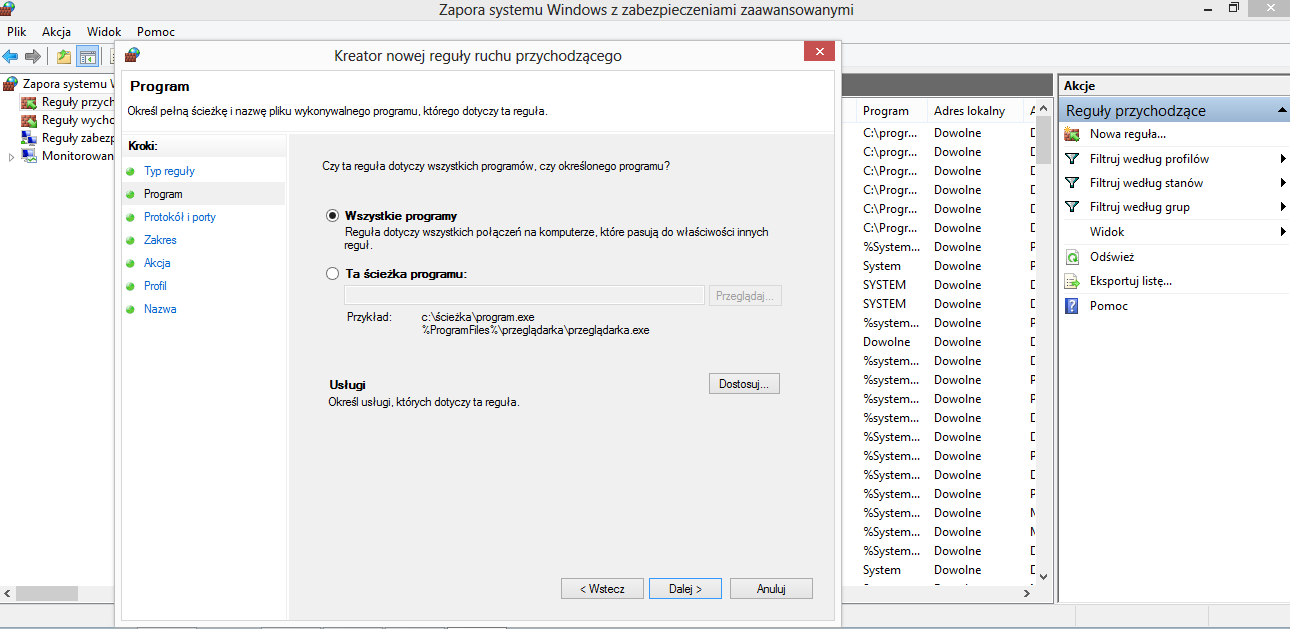Collapse the Reguły przychodzące actions header
The width and height of the screenshot is (1290, 629).
(1281, 110)
